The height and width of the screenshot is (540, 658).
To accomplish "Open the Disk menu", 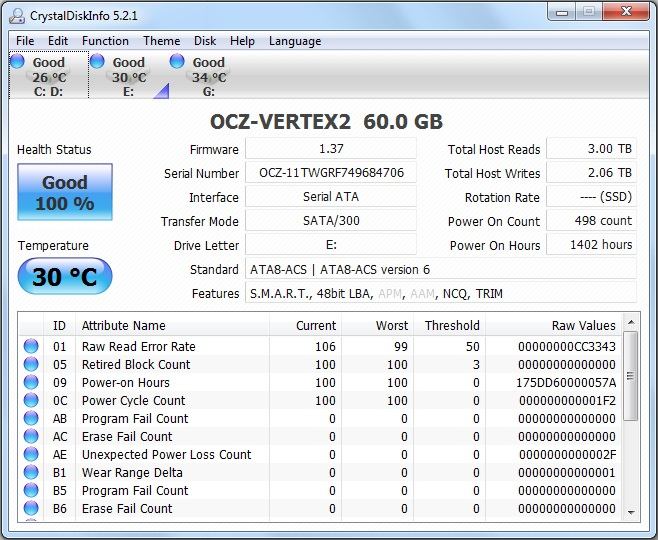I will [205, 41].
